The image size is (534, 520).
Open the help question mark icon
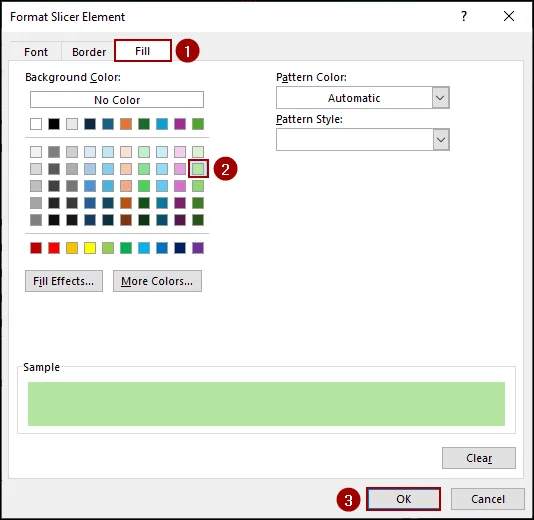coord(464,16)
